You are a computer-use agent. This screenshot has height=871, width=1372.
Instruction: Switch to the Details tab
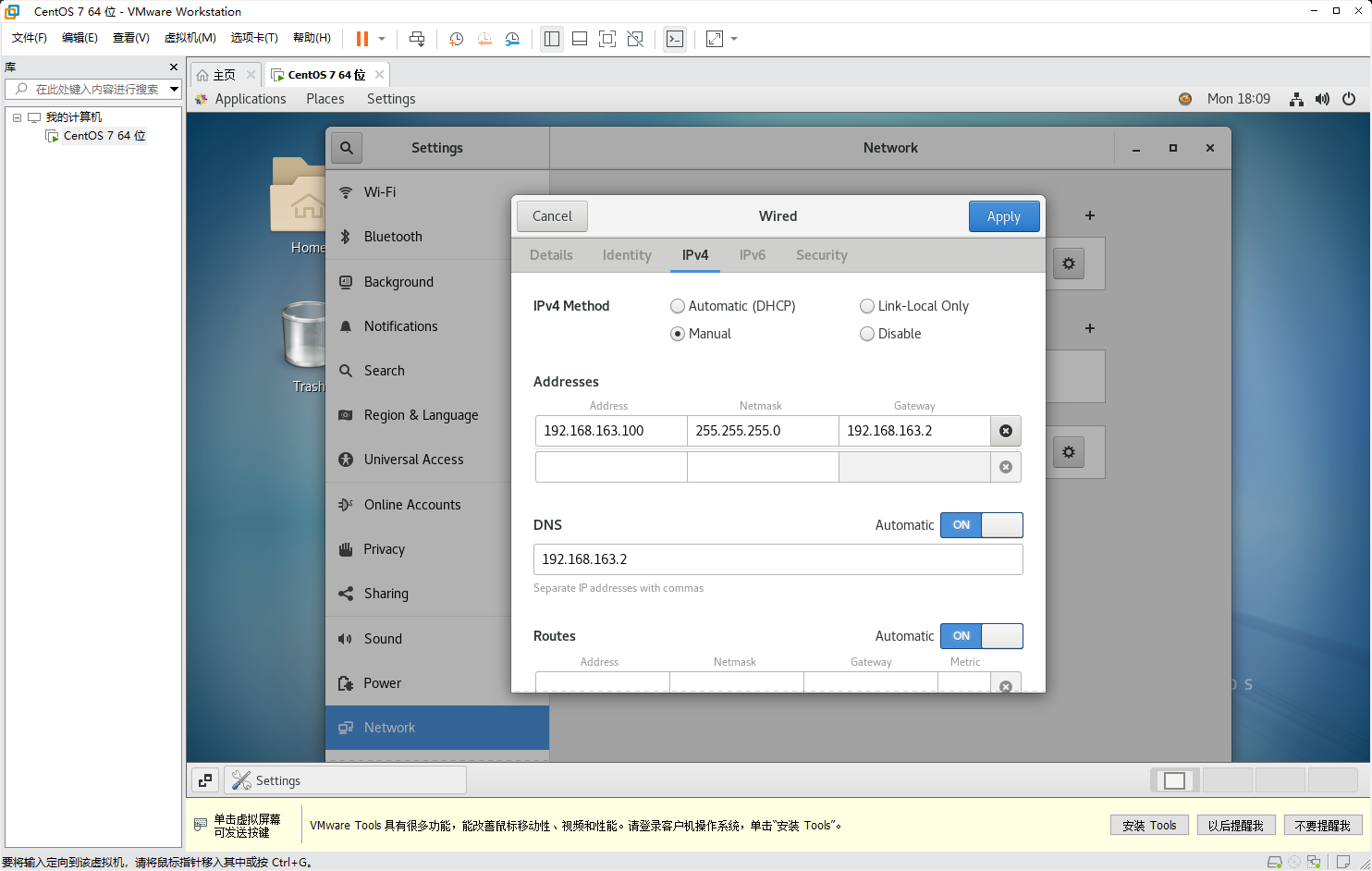click(551, 255)
